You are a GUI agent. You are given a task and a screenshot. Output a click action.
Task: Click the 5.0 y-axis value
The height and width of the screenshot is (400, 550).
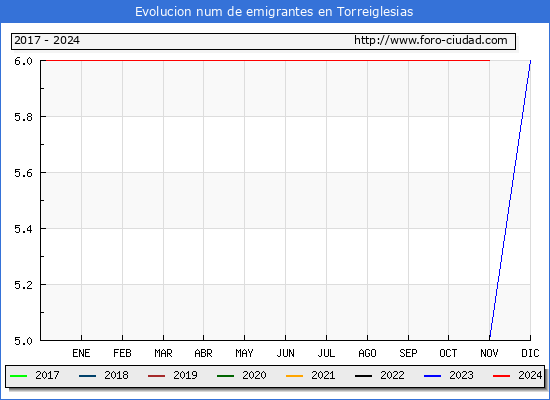(23, 341)
